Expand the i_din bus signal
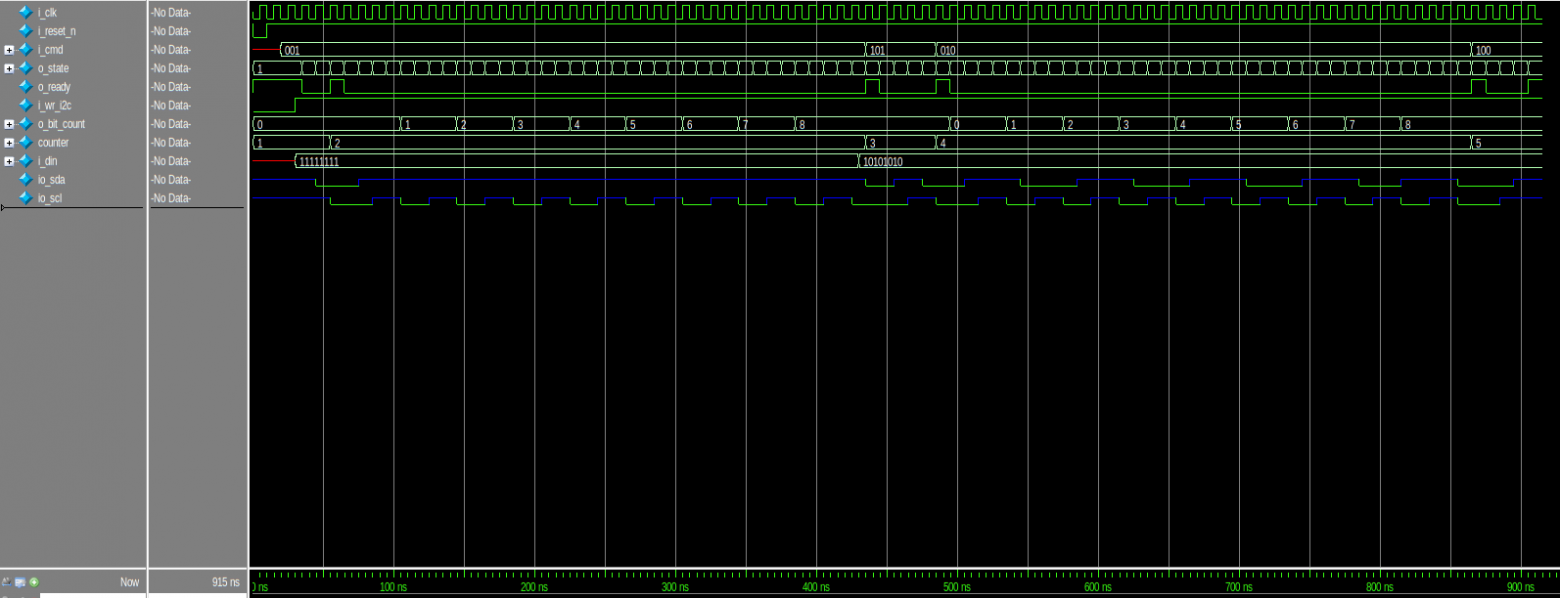 (7, 161)
